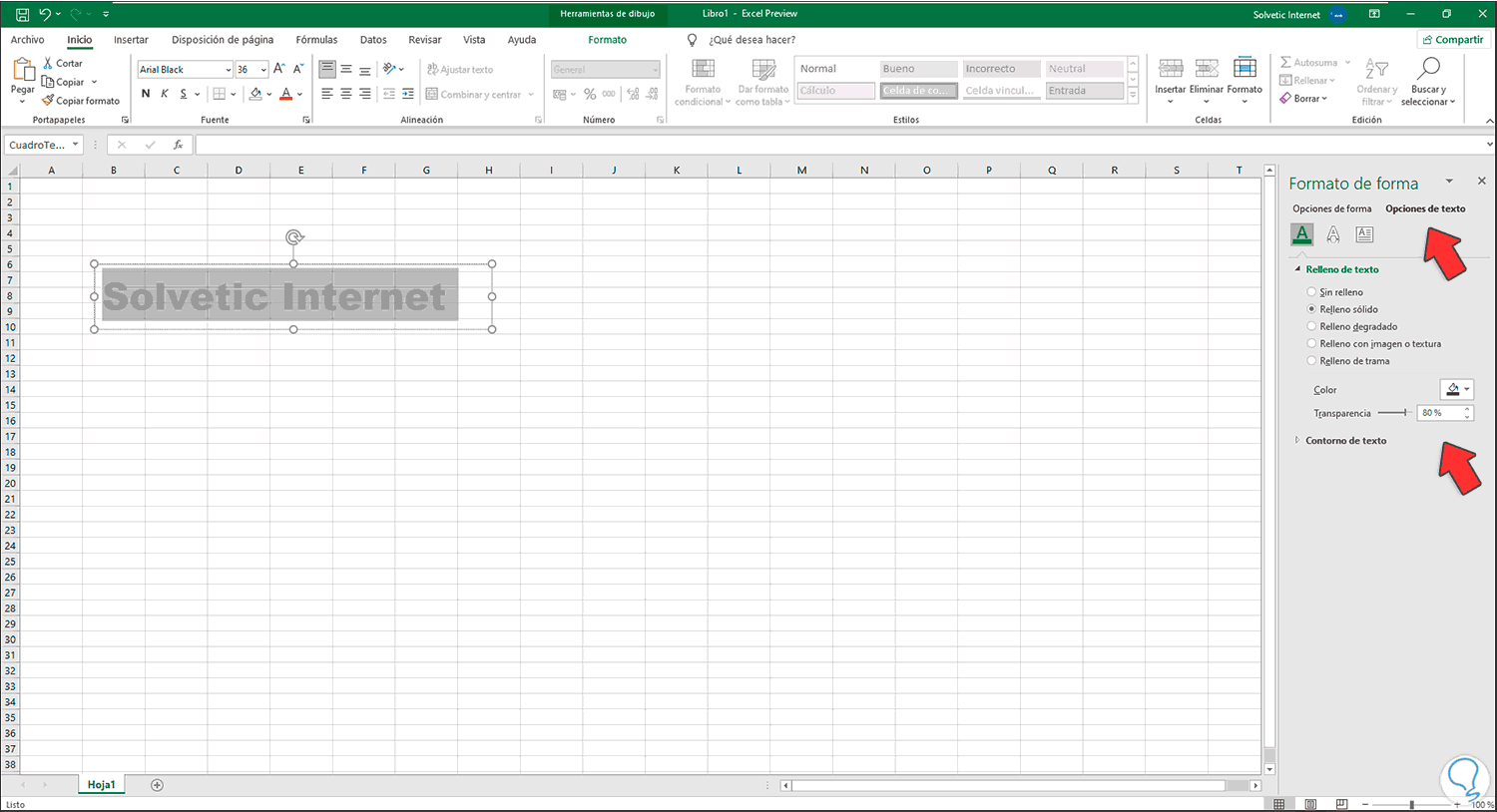
Task: Open the Formato de forma pane options arrow
Action: (1449, 182)
